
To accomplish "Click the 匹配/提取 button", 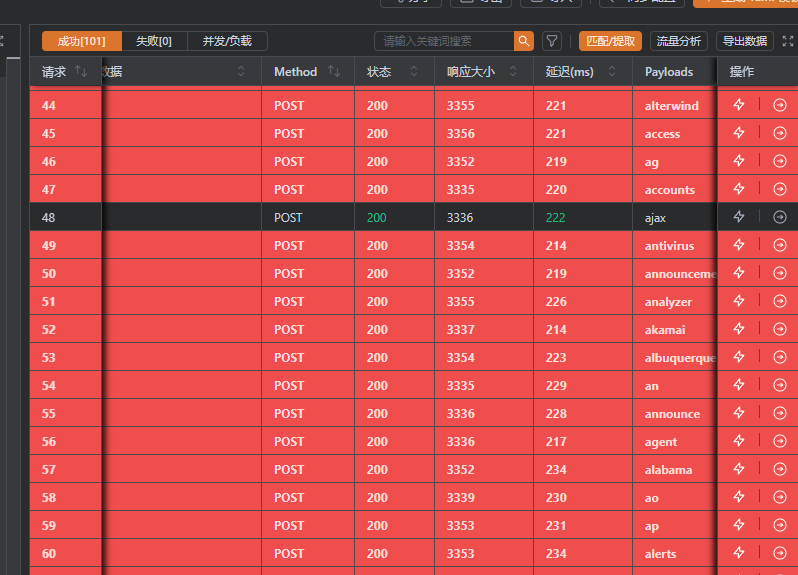I will (x=610, y=41).
